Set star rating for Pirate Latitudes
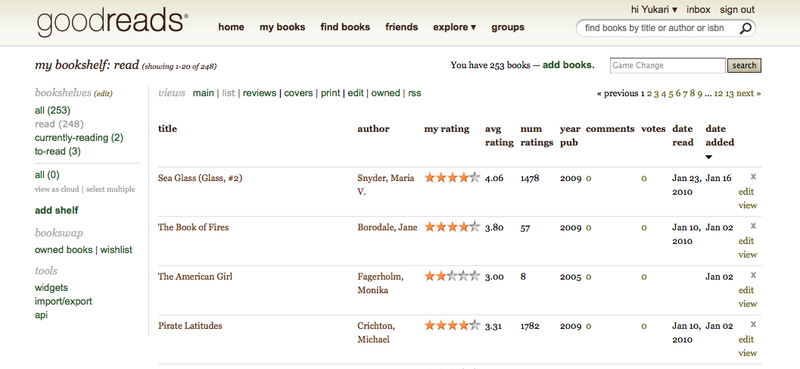This screenshot has height=369, width=800. [452, 326]
